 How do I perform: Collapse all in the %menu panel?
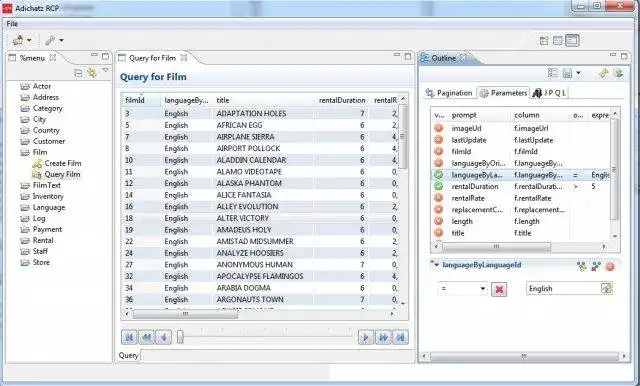[x=78, y=73]
